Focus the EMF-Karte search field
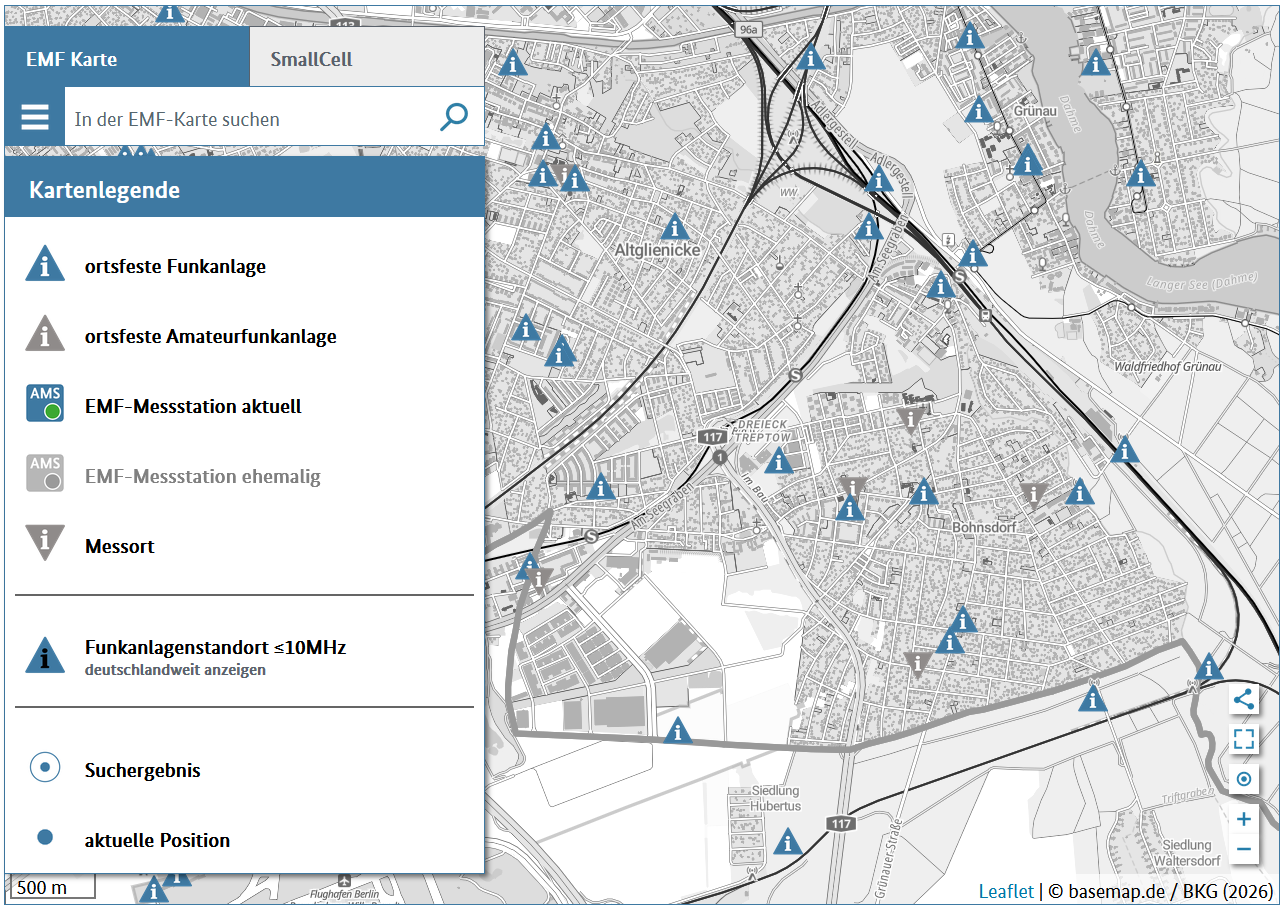Screen dimensions: 1285x910 tap(251, 118)
